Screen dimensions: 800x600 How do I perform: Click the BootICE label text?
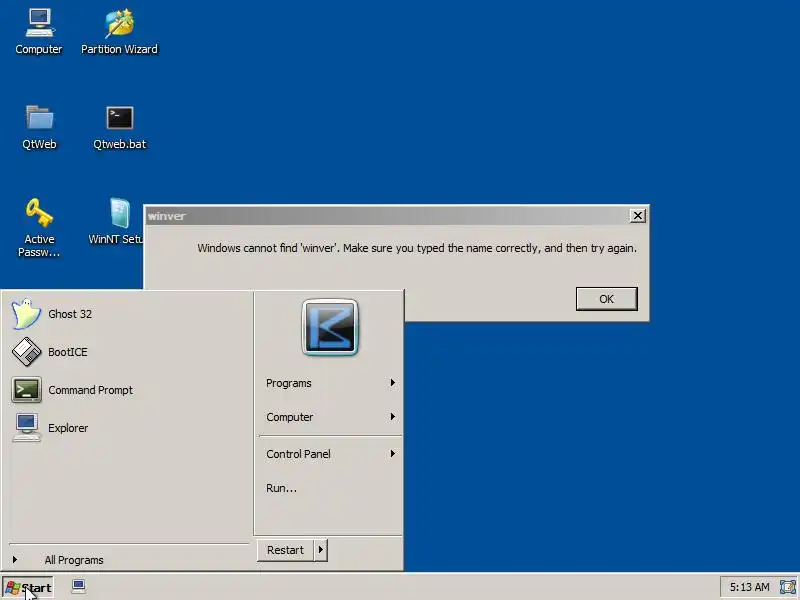pos(68,352)
